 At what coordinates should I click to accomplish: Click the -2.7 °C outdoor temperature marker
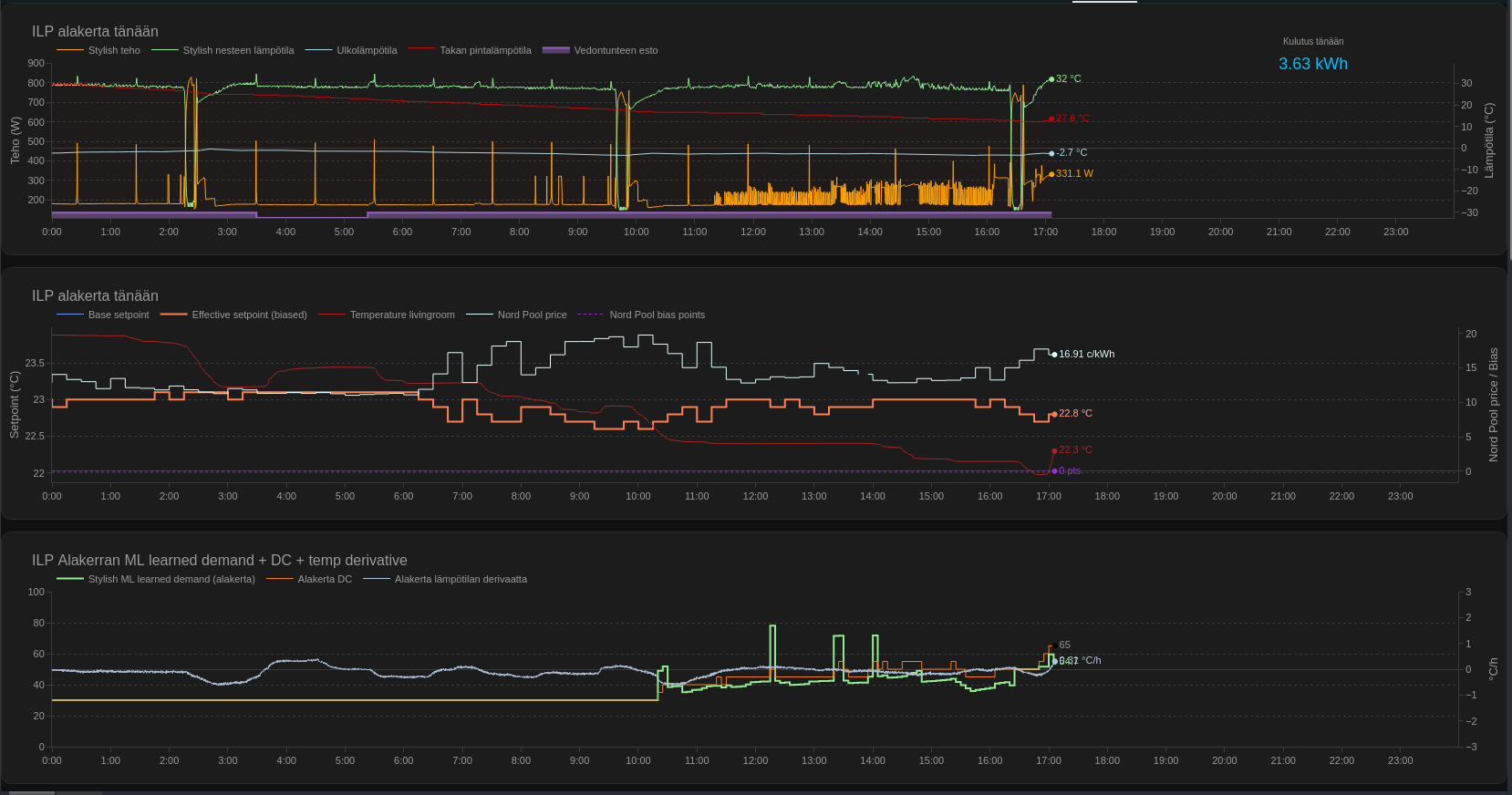(x=1051, y=153)
